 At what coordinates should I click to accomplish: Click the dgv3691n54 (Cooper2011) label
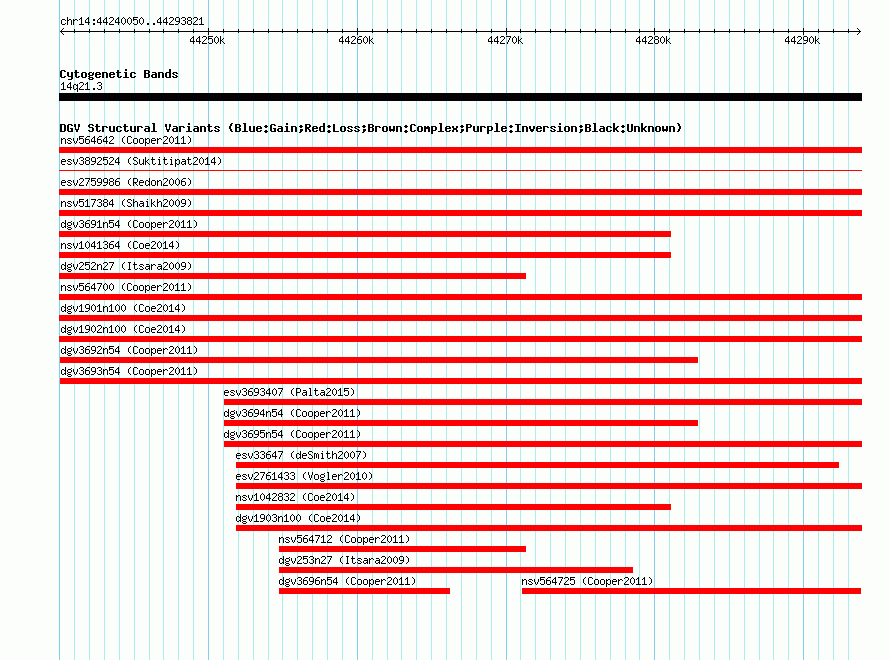click(x=129, y=224)
